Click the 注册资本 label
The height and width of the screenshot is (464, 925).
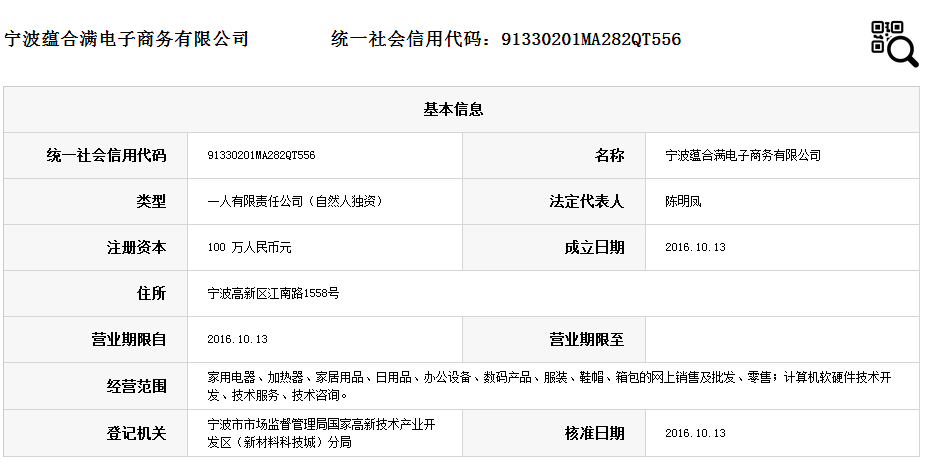136,248
